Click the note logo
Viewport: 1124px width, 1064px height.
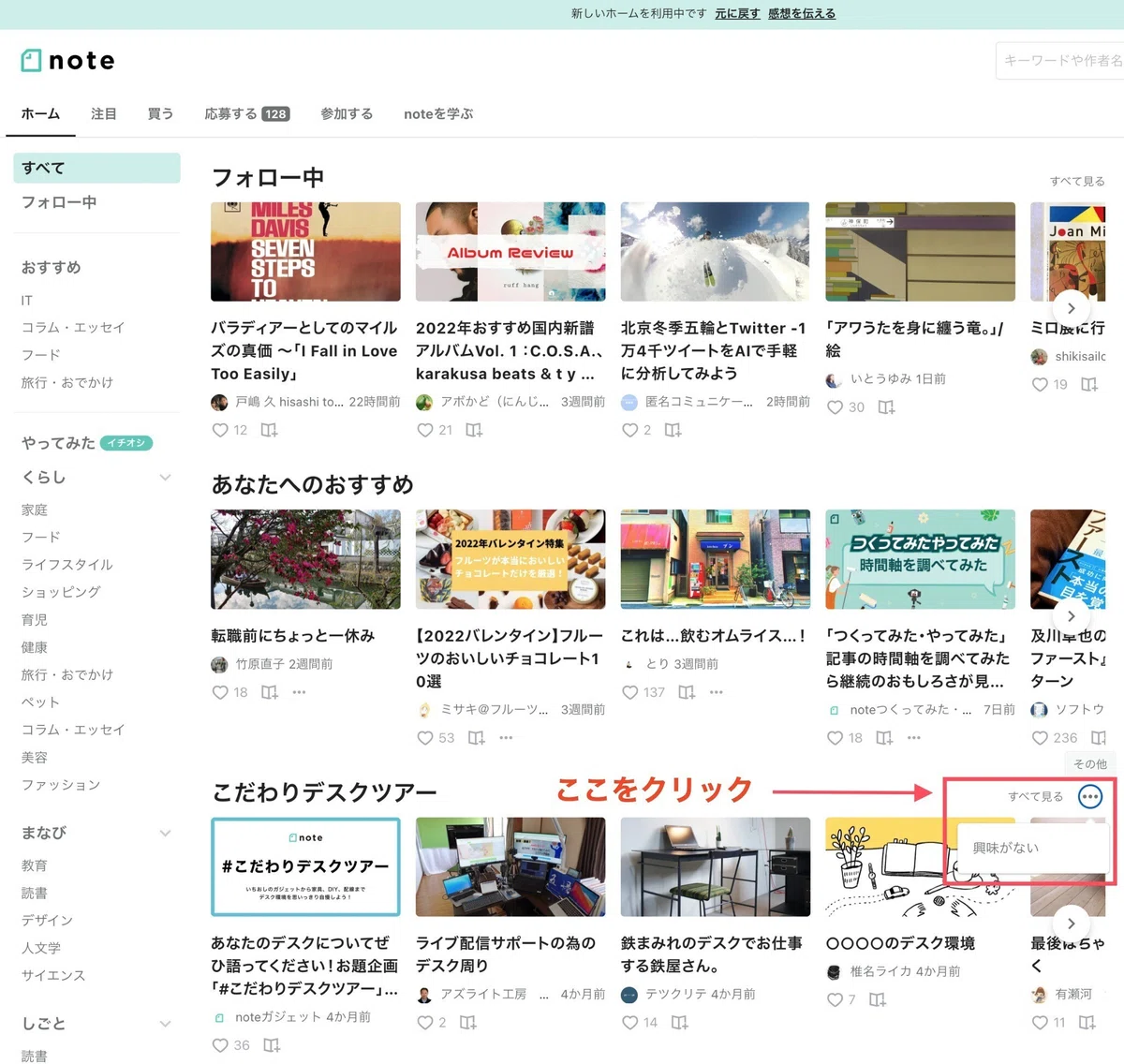point(67,61)
